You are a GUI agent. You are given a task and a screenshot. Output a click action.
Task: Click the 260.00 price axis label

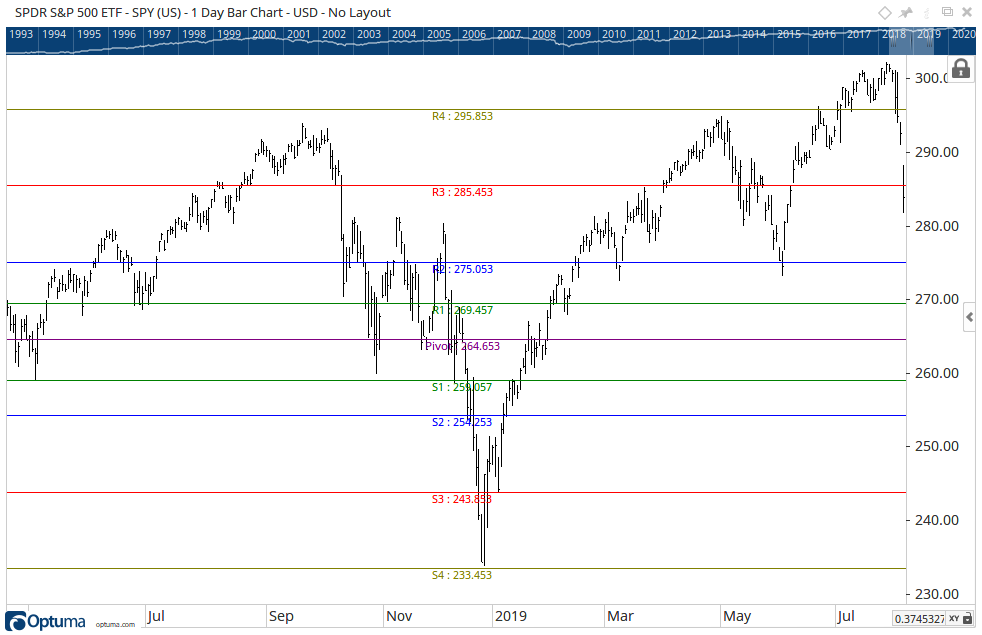(937, 373)
